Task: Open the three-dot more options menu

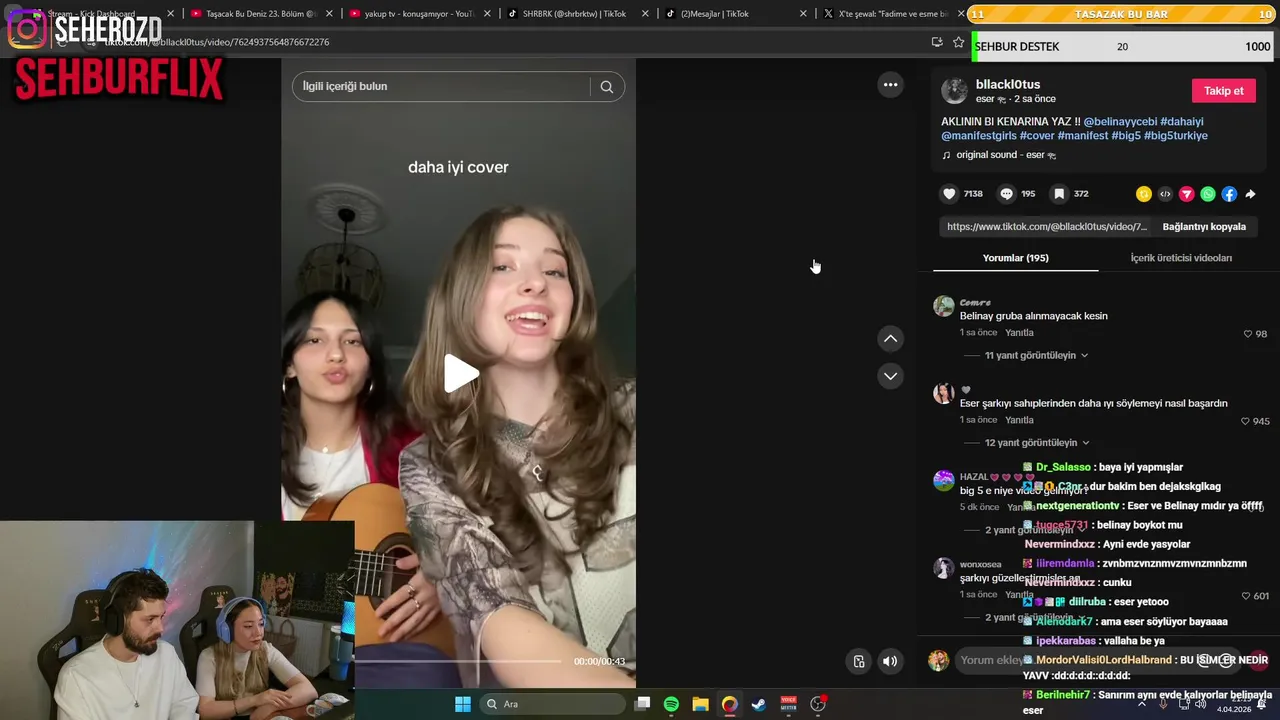Action: pos(890,85)
